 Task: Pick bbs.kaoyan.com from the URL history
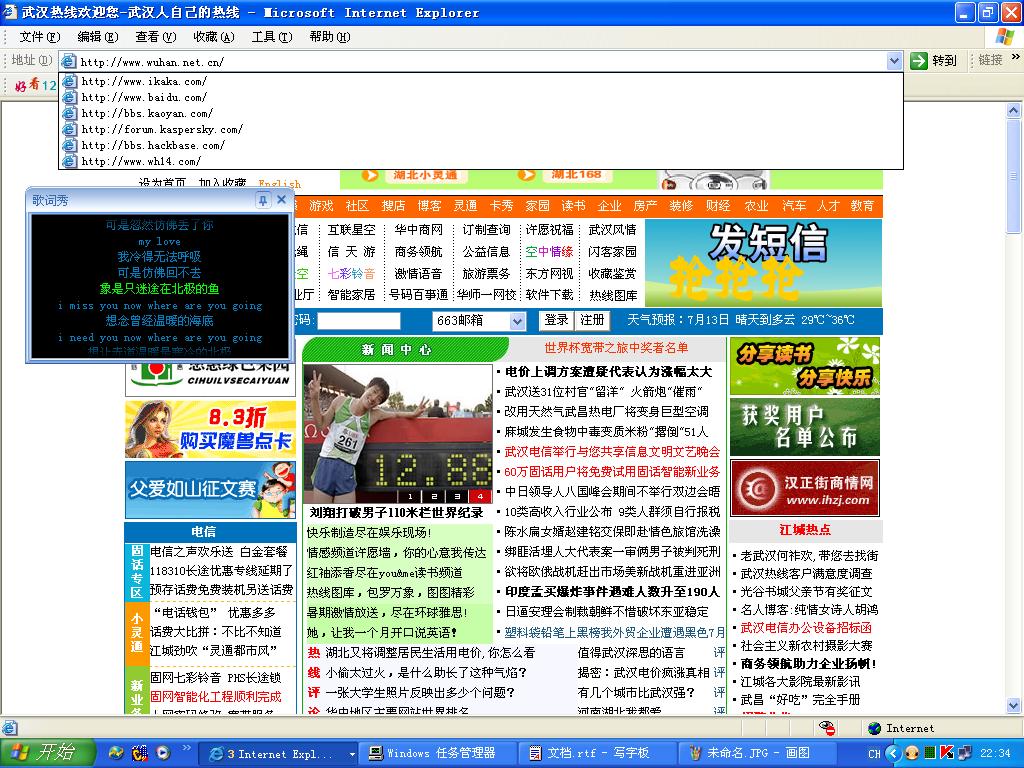tap(146, 113)
